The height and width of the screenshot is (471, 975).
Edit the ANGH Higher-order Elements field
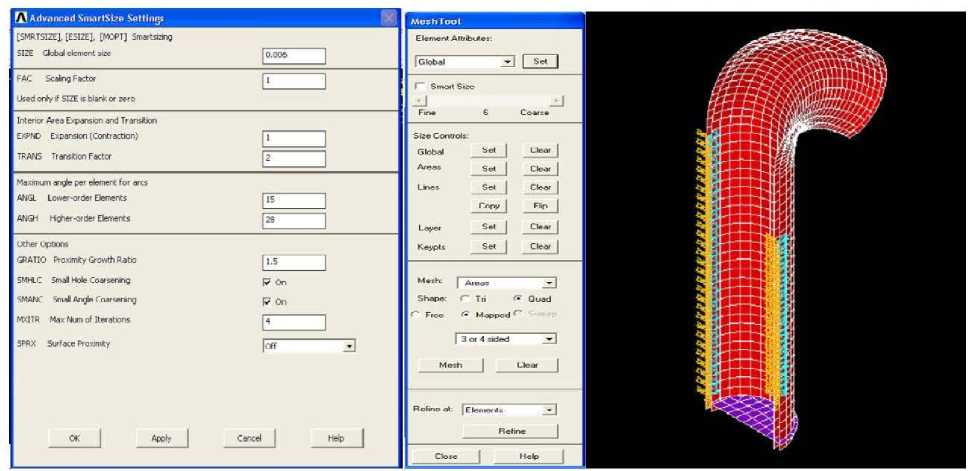pyautogui.click(x=294, y=221)
